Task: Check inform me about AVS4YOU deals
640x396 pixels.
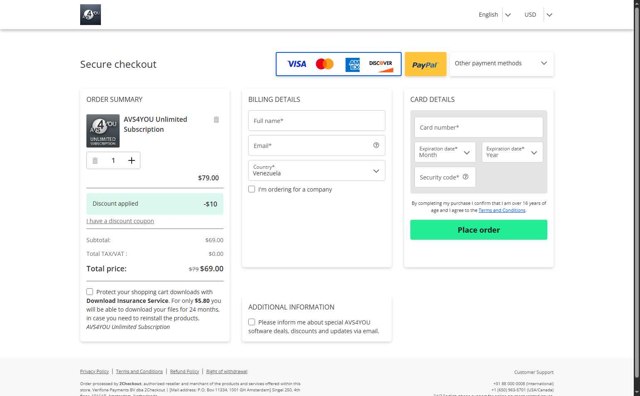Action: click(251, 322)
